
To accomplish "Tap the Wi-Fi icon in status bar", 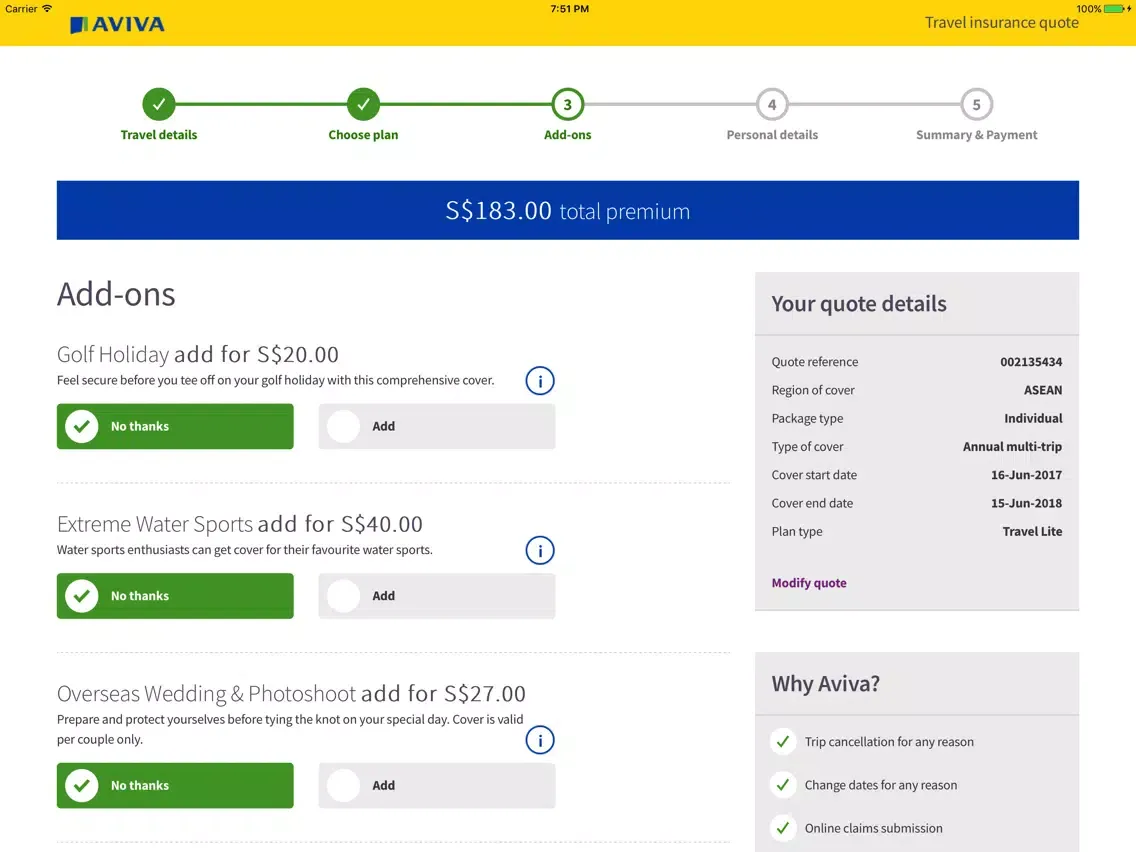I will tap(47, 9).
